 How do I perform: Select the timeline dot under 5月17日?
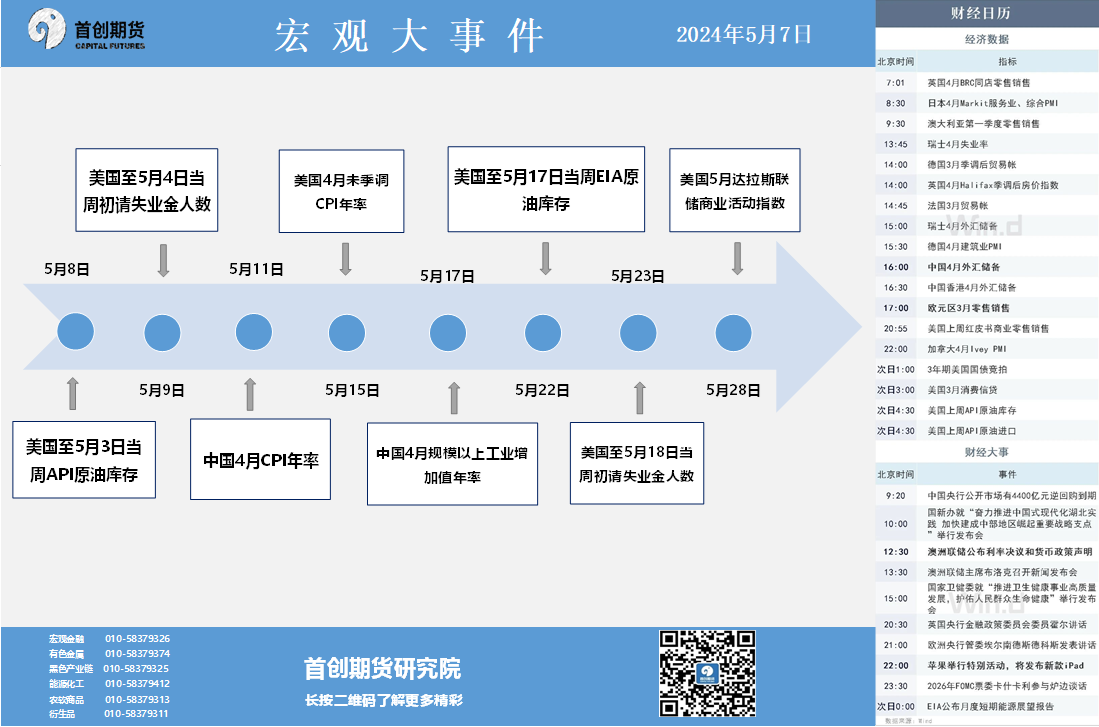coord(448,332)
